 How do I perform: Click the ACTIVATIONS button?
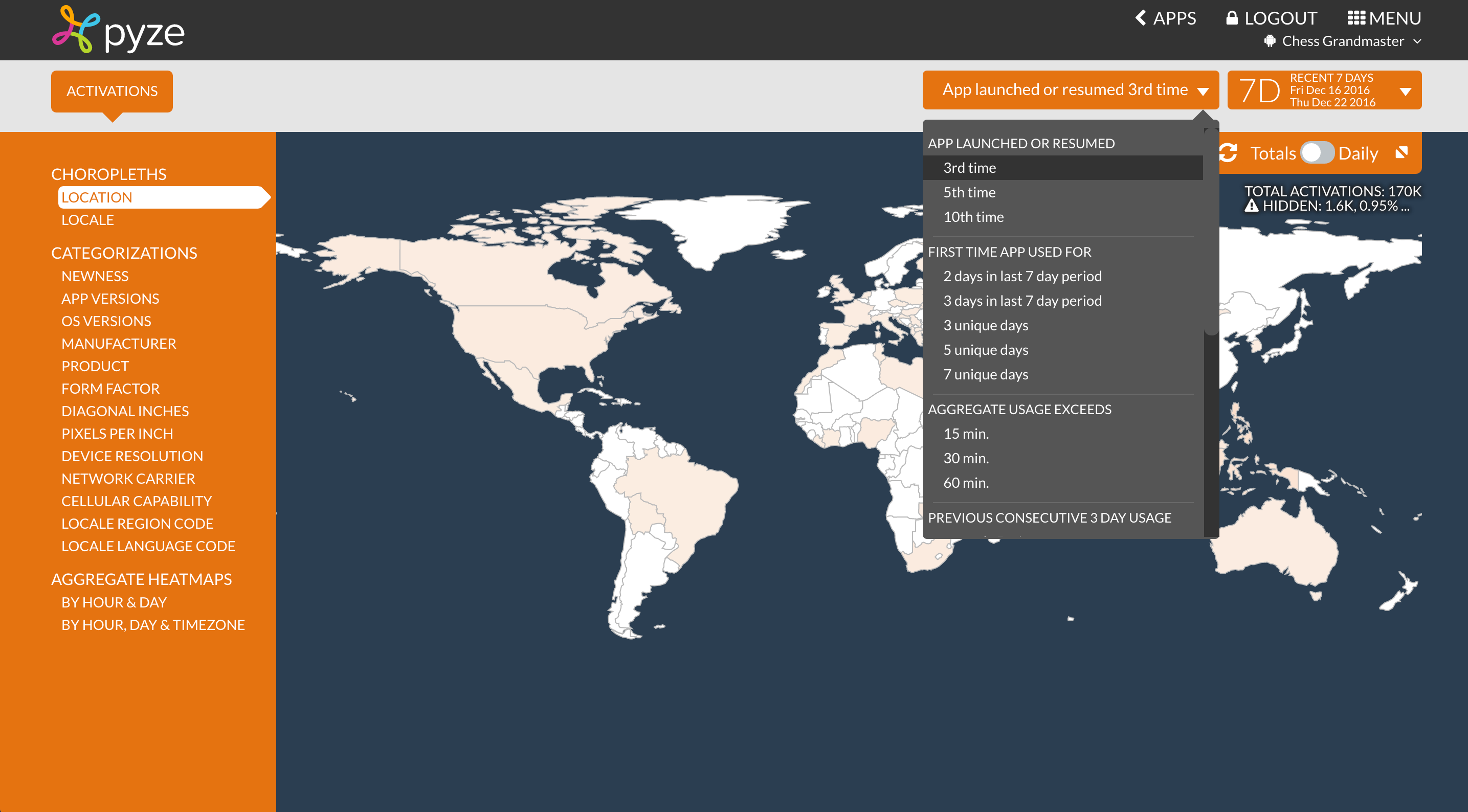[112, 91]
